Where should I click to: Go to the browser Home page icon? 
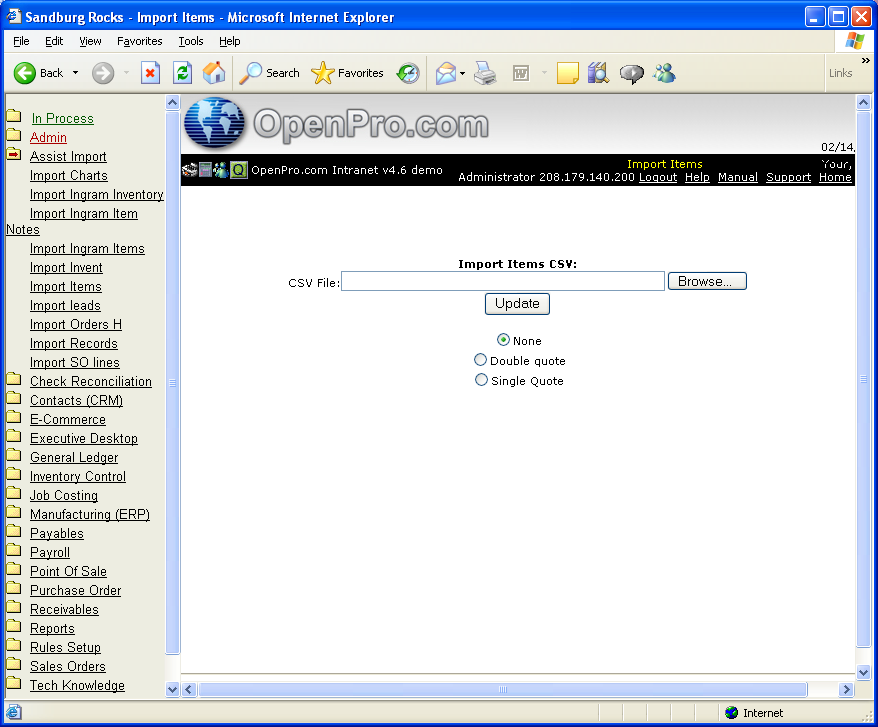click(214, 73)
